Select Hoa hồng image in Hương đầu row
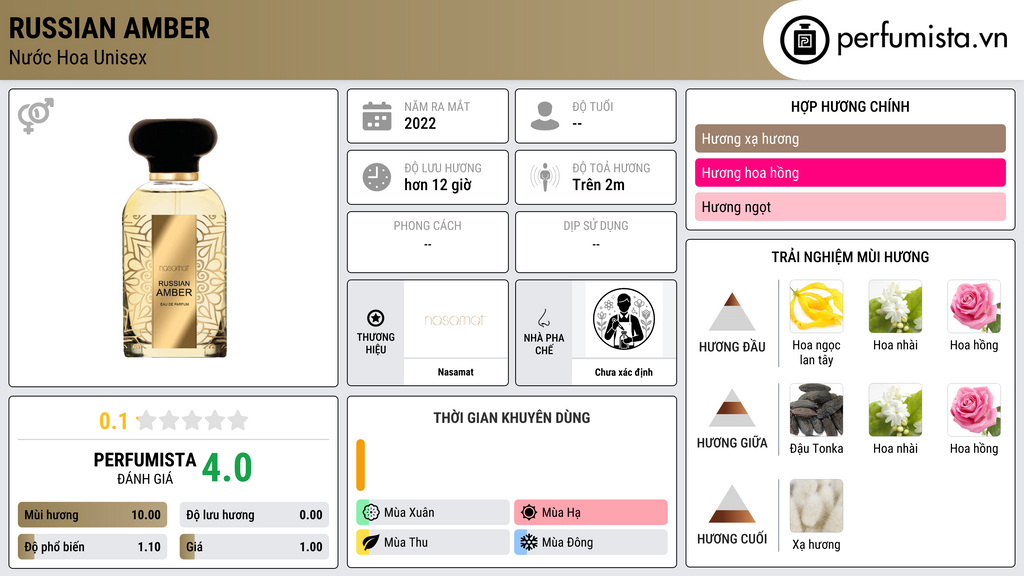This screenshot has height=576, width=1024. [x=974, y=306]
